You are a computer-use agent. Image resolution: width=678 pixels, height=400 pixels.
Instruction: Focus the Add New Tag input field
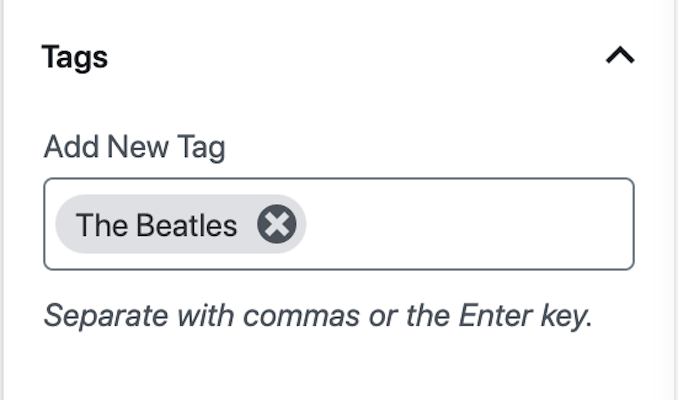339,224
